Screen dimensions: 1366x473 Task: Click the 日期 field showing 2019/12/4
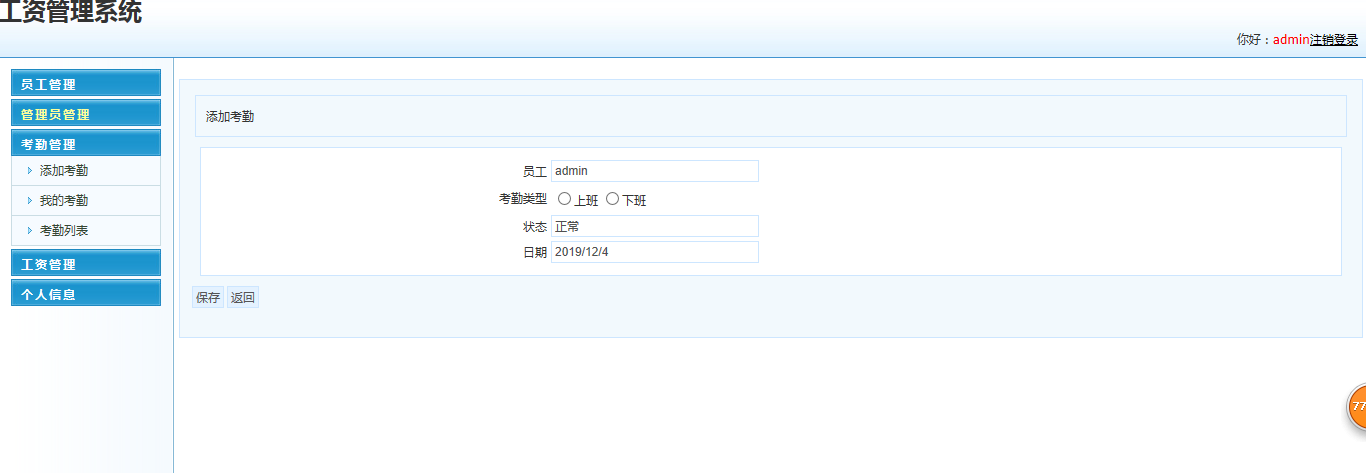655,252
